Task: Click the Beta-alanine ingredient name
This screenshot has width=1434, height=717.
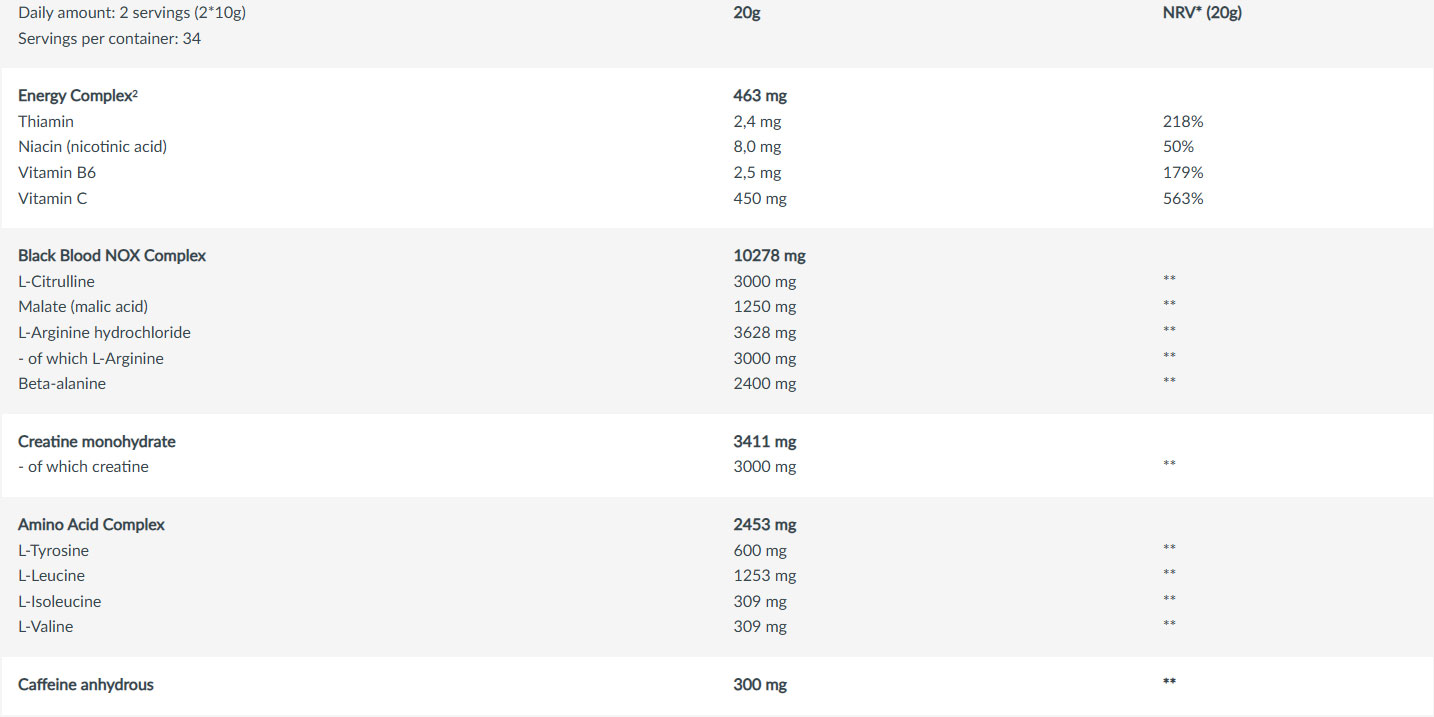Action: point(62,384)
